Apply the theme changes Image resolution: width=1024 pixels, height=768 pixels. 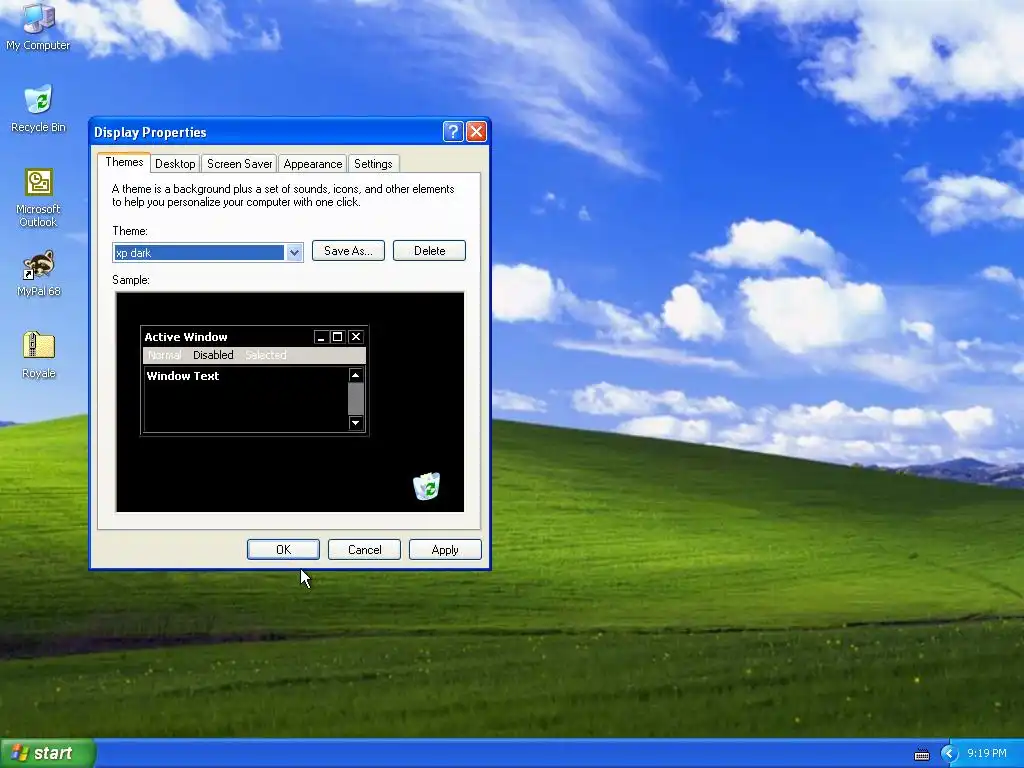[445, 550]
